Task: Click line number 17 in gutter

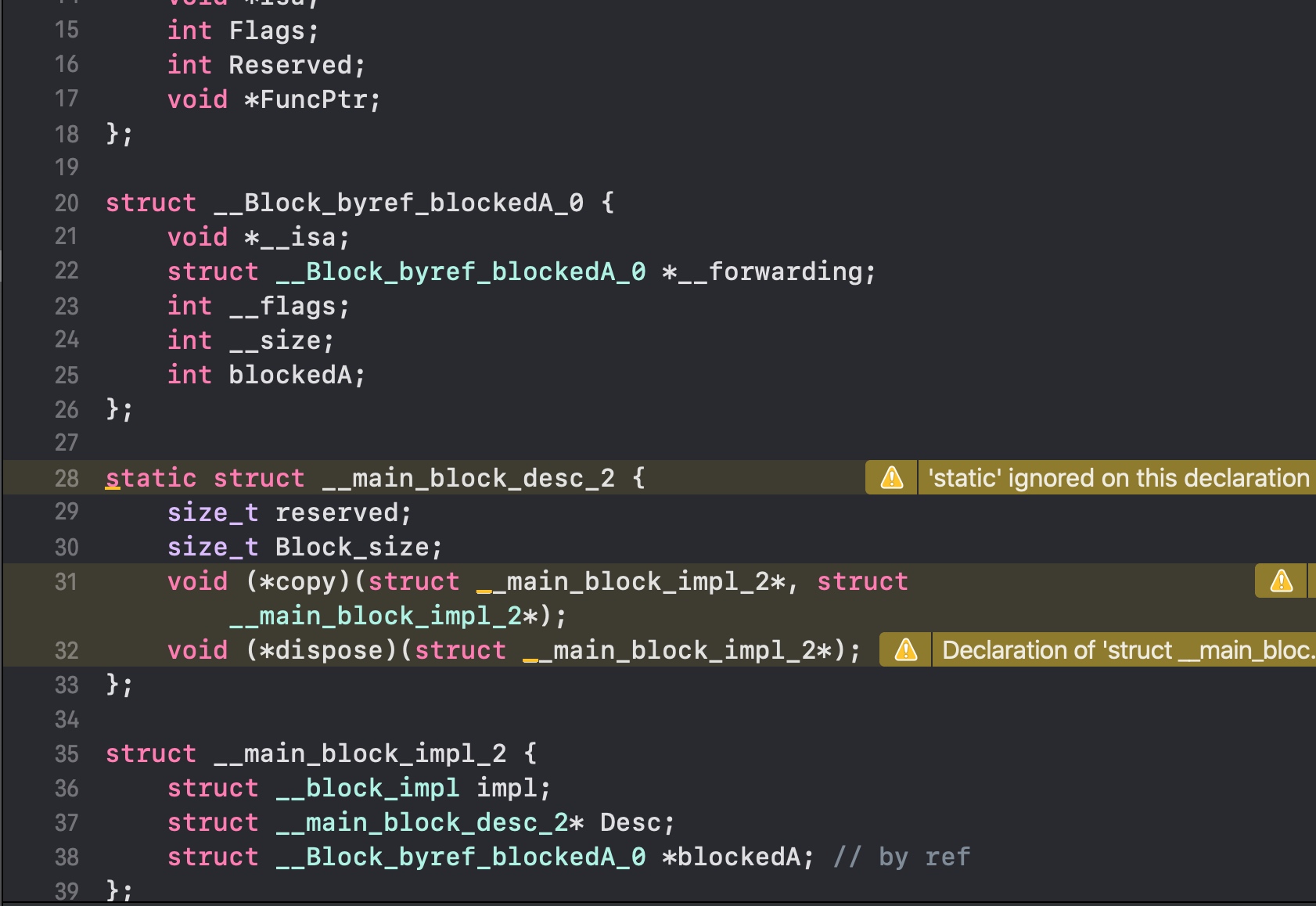Action: pyautogui.click(x=67, y=99)
